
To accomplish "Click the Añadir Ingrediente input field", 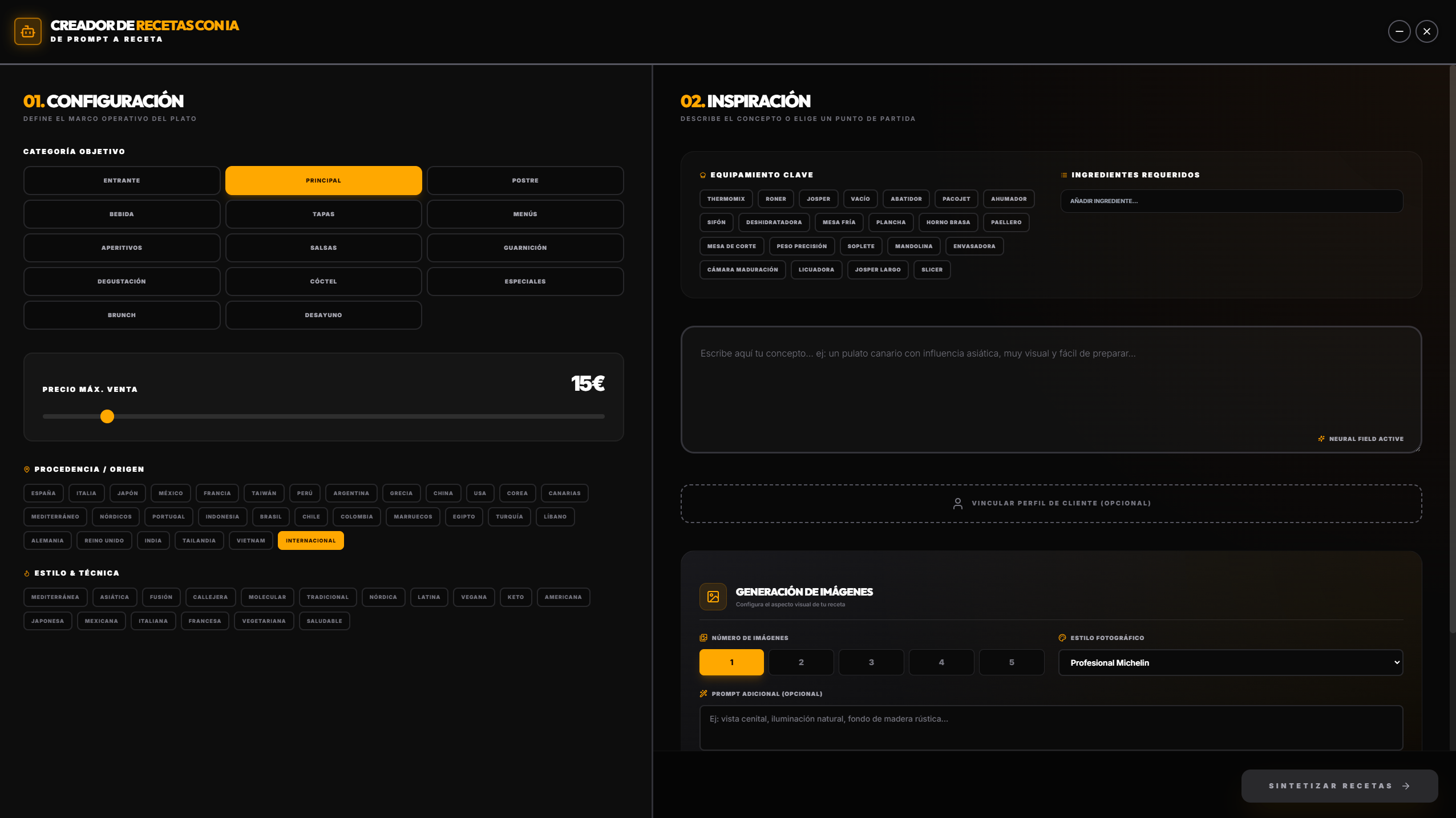I will [x=1231, y=201].
